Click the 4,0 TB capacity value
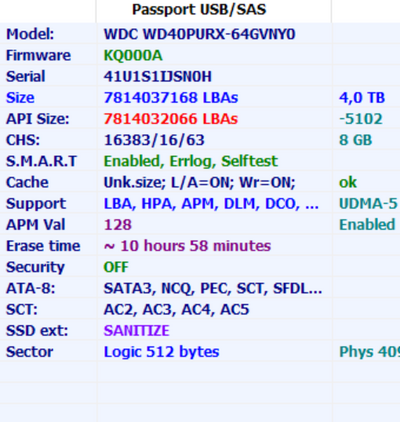Viewport: 400px width, 422px height. point(362,98)
